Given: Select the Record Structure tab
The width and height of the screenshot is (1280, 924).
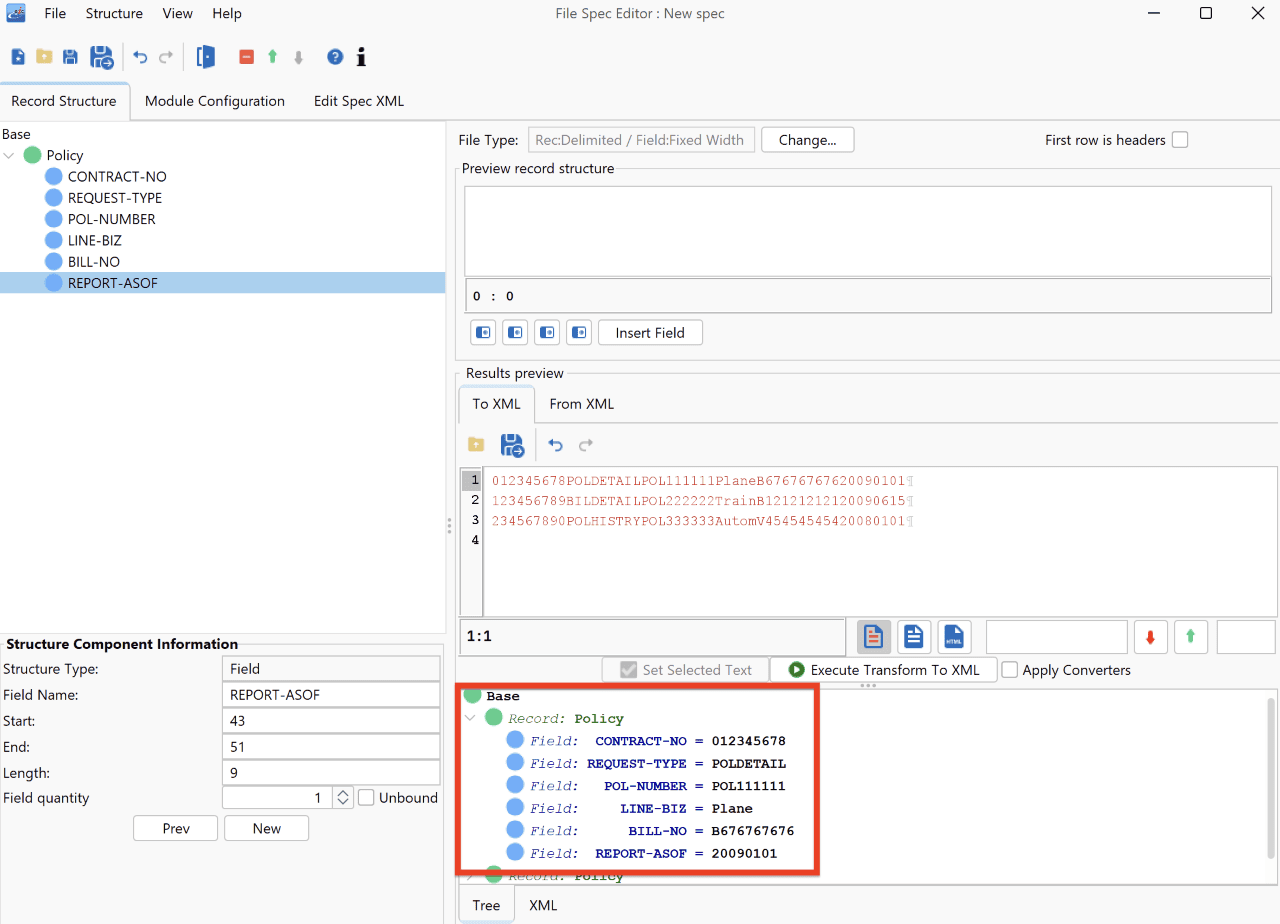Looking at the screenshot, I should point(64,101).
